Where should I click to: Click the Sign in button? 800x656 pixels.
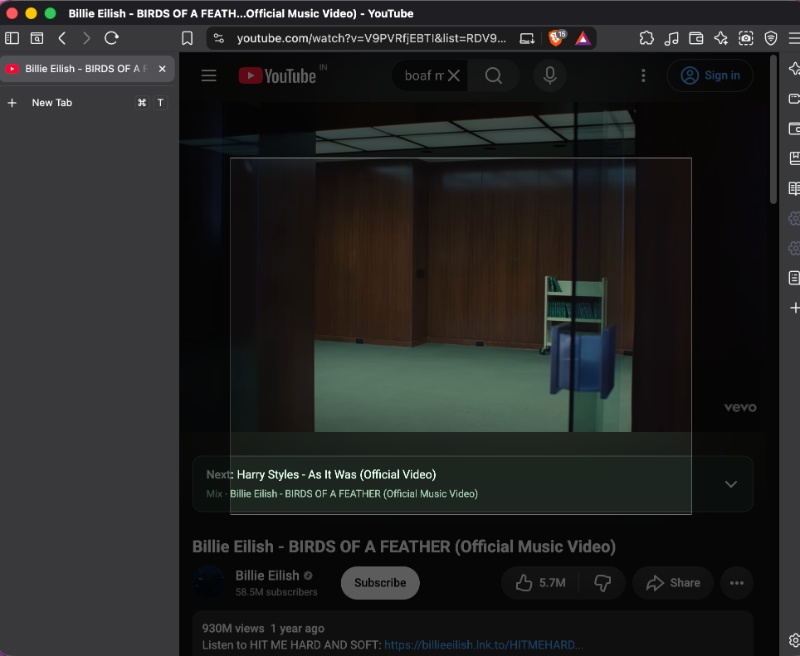coord(710,75)
